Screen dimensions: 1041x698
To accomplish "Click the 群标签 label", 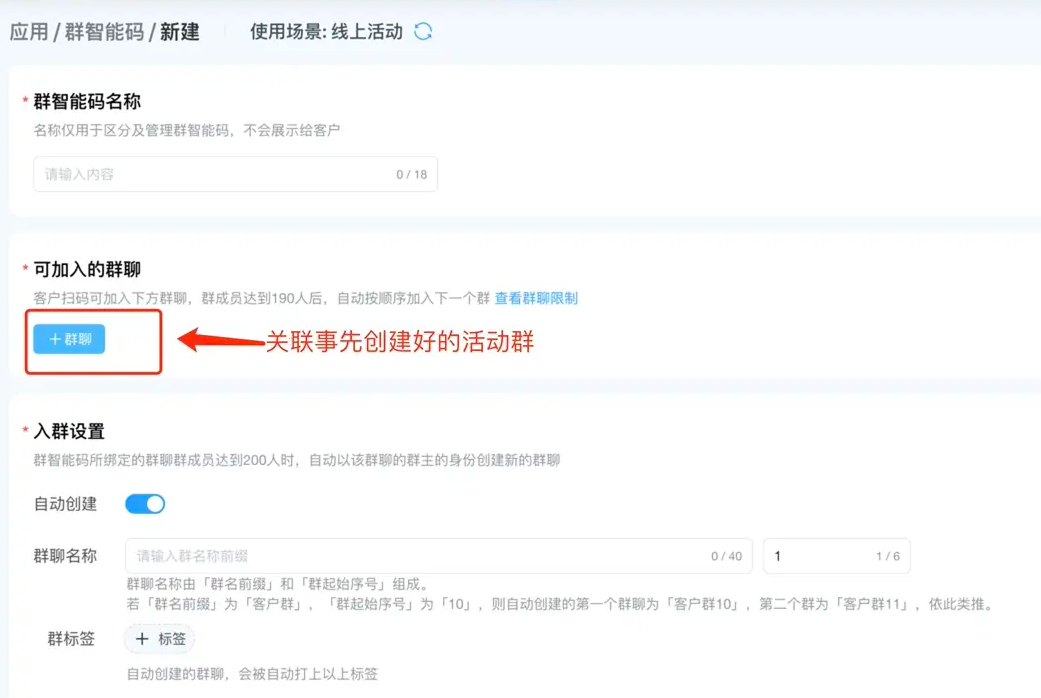I will coord(71,639).
